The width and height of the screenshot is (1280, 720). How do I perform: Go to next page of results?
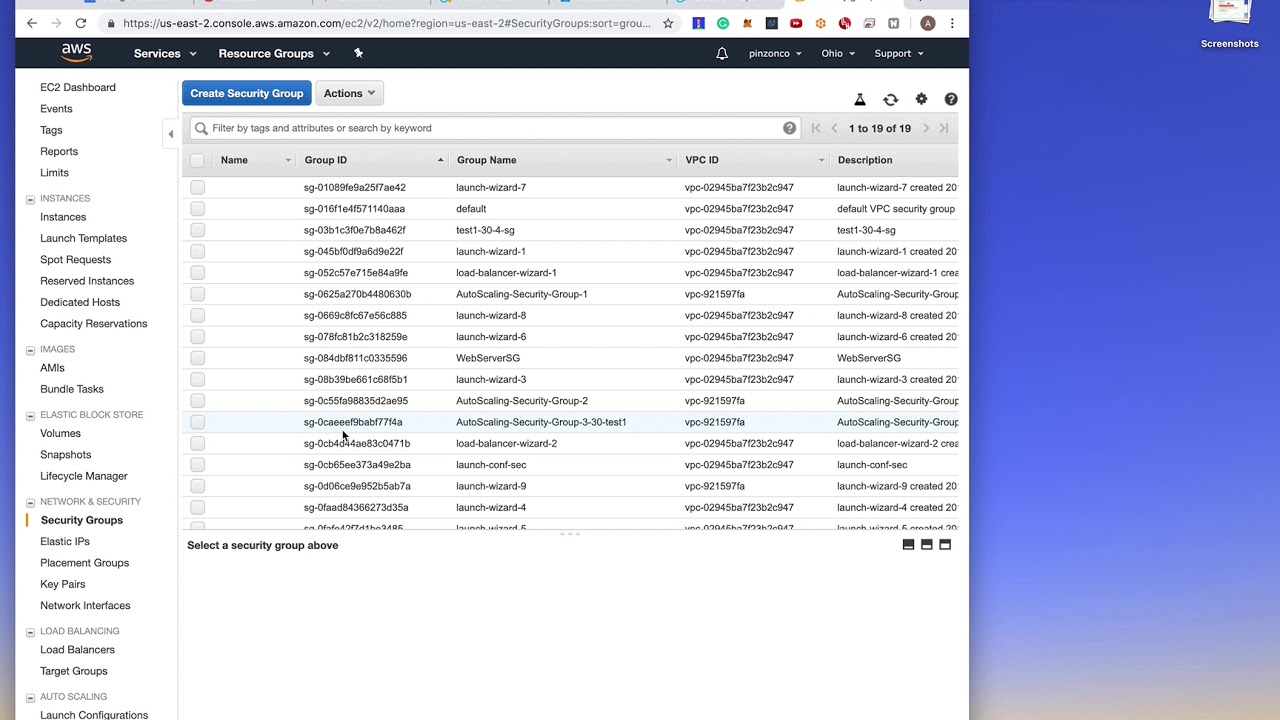[926, 128]
